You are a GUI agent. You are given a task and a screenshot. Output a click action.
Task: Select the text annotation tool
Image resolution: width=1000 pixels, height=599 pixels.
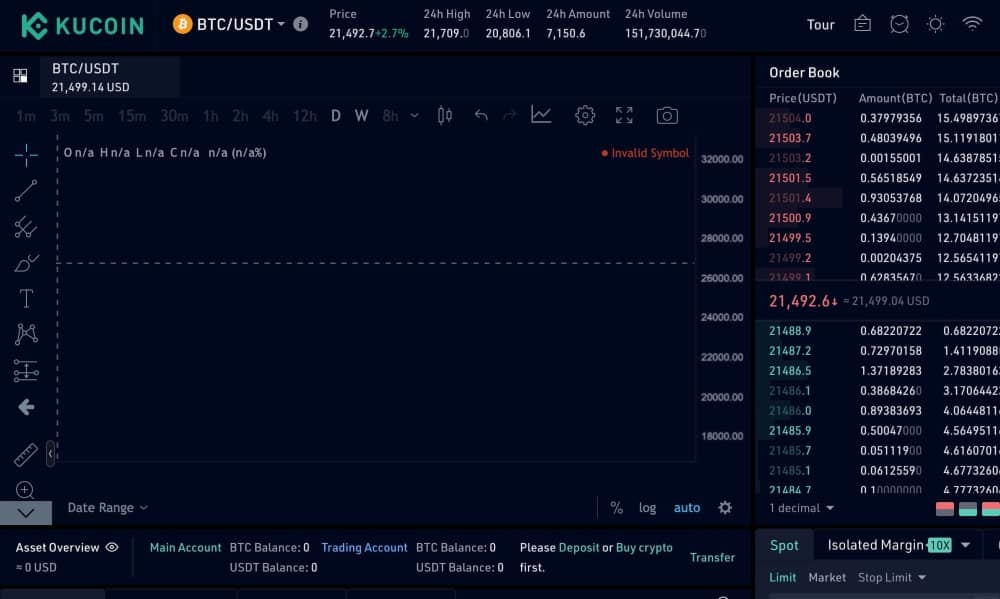(x=26, y=299)
